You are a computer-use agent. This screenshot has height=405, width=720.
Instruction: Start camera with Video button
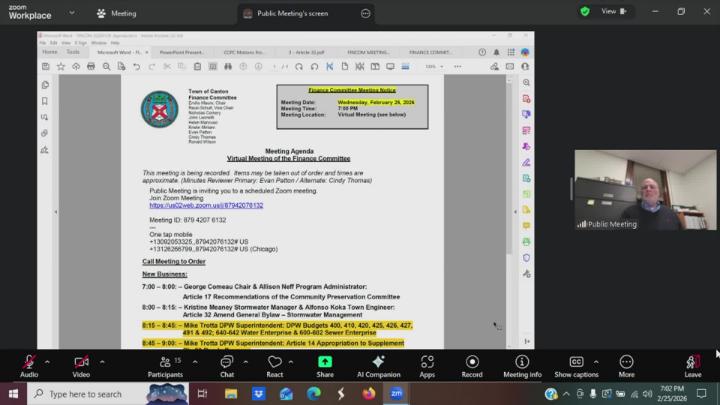tap(80, 364)
